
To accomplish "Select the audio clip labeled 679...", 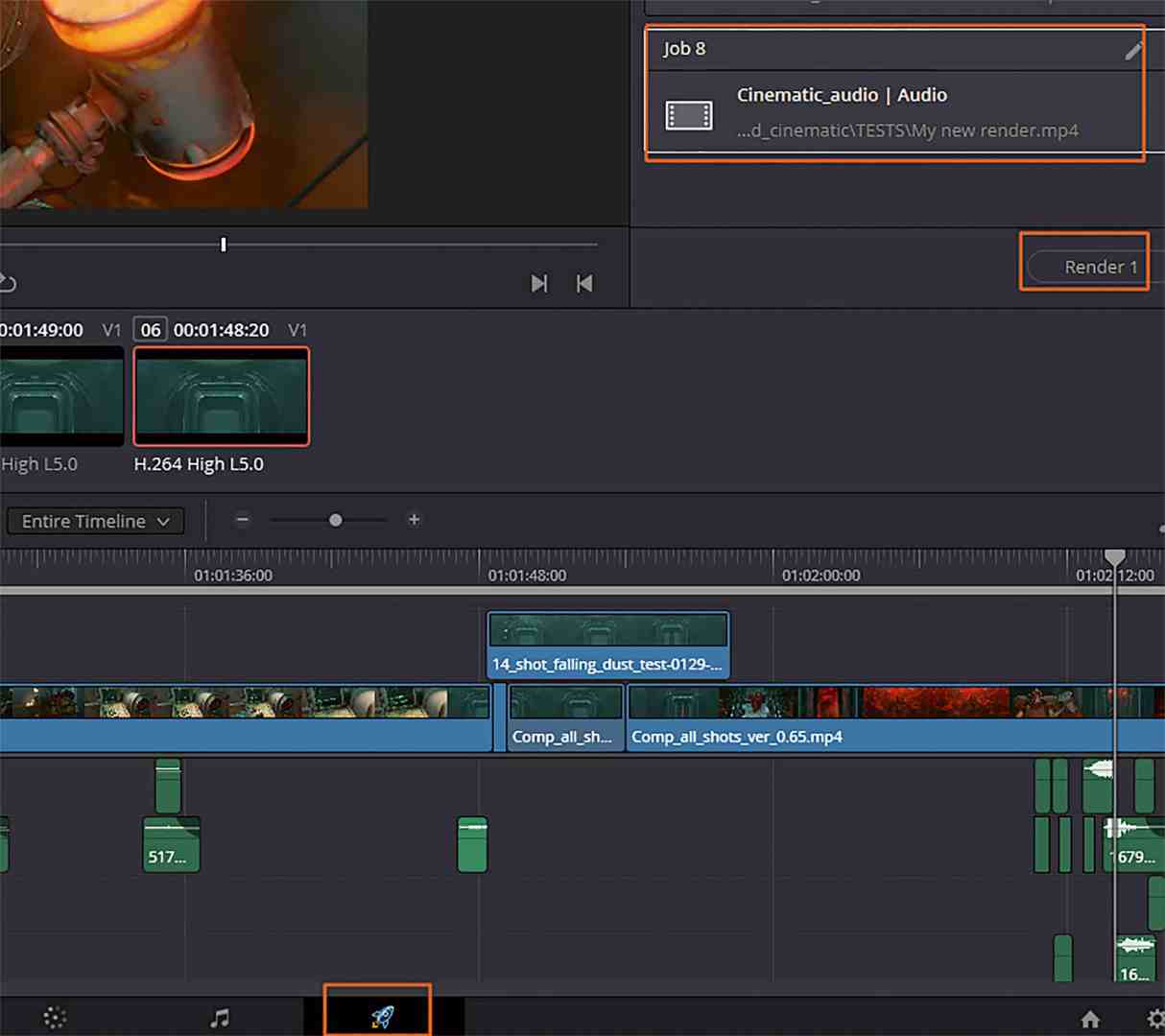I will [x=1132, y=844].
